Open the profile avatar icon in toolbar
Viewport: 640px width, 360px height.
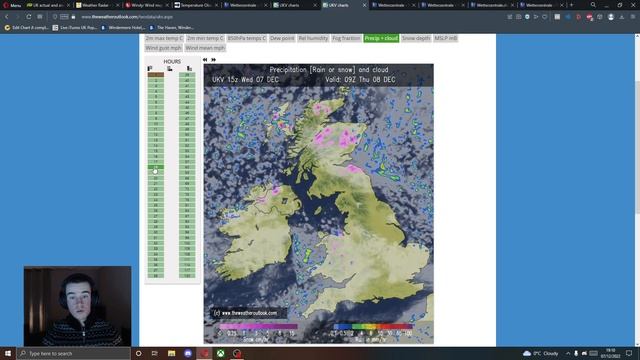(x=611, y=17)
